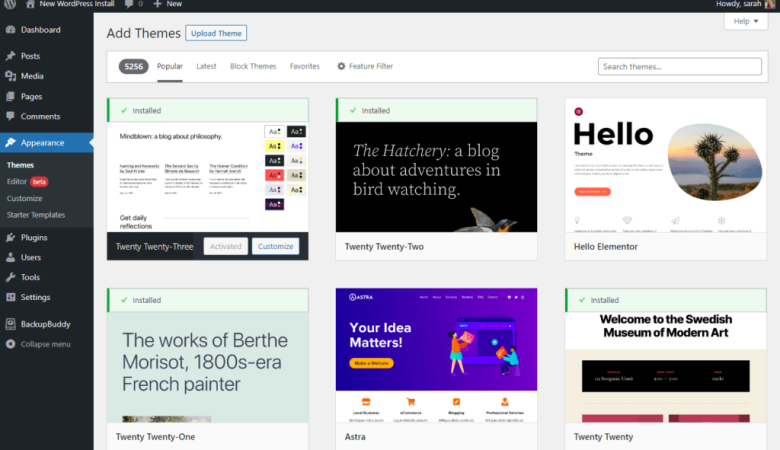Viewport: 780px width, 450px height.
Task: Open the Themes submenu item
Action: click(20, 165)
